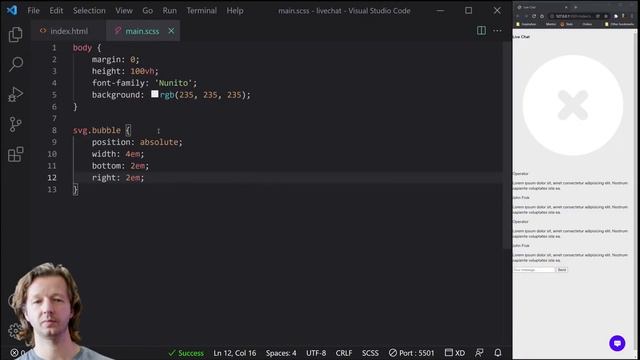The width and height of the screenshot is (640, 360).
Task: Open the Edit menu
Action: pyautogui.click(x=56, y=11)
